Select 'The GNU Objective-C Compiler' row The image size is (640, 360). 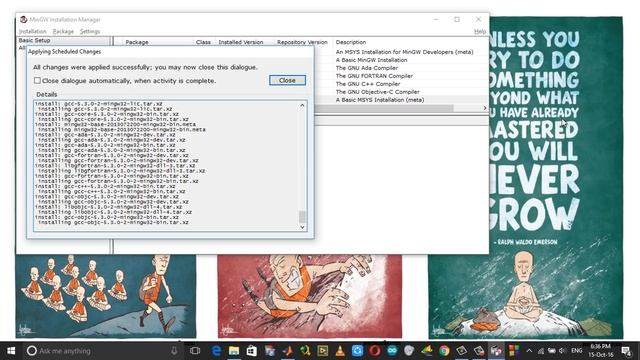coord(378,92)
